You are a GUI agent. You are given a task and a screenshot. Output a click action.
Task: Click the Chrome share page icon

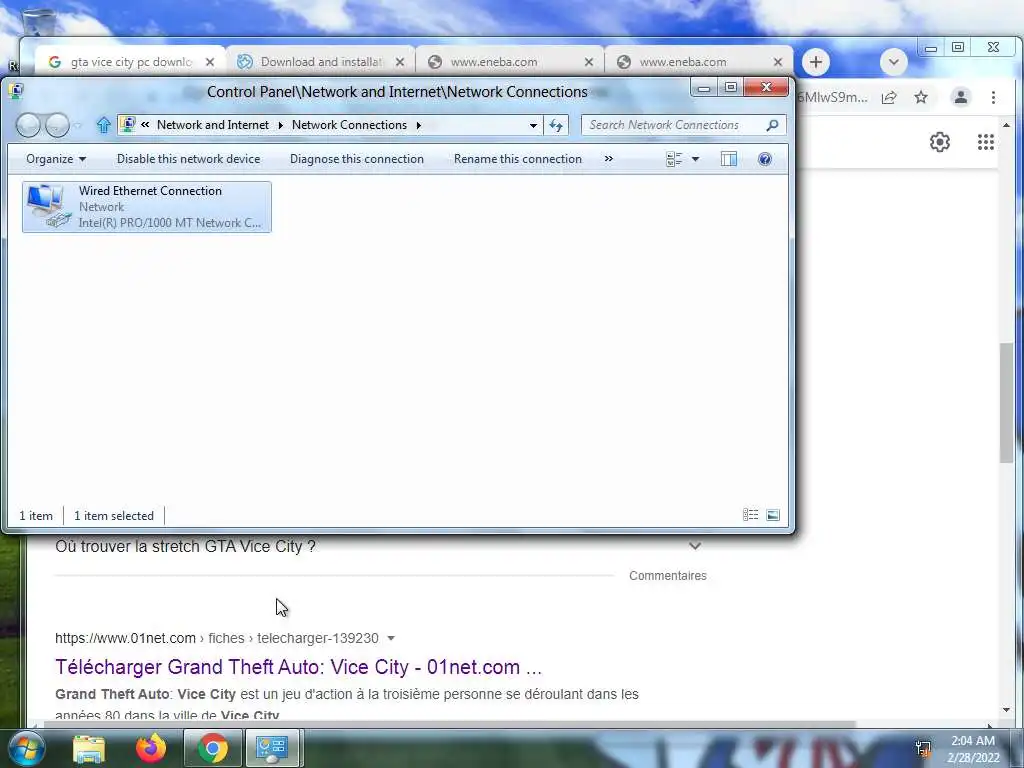pyautogui.click(x=889, y=97)
